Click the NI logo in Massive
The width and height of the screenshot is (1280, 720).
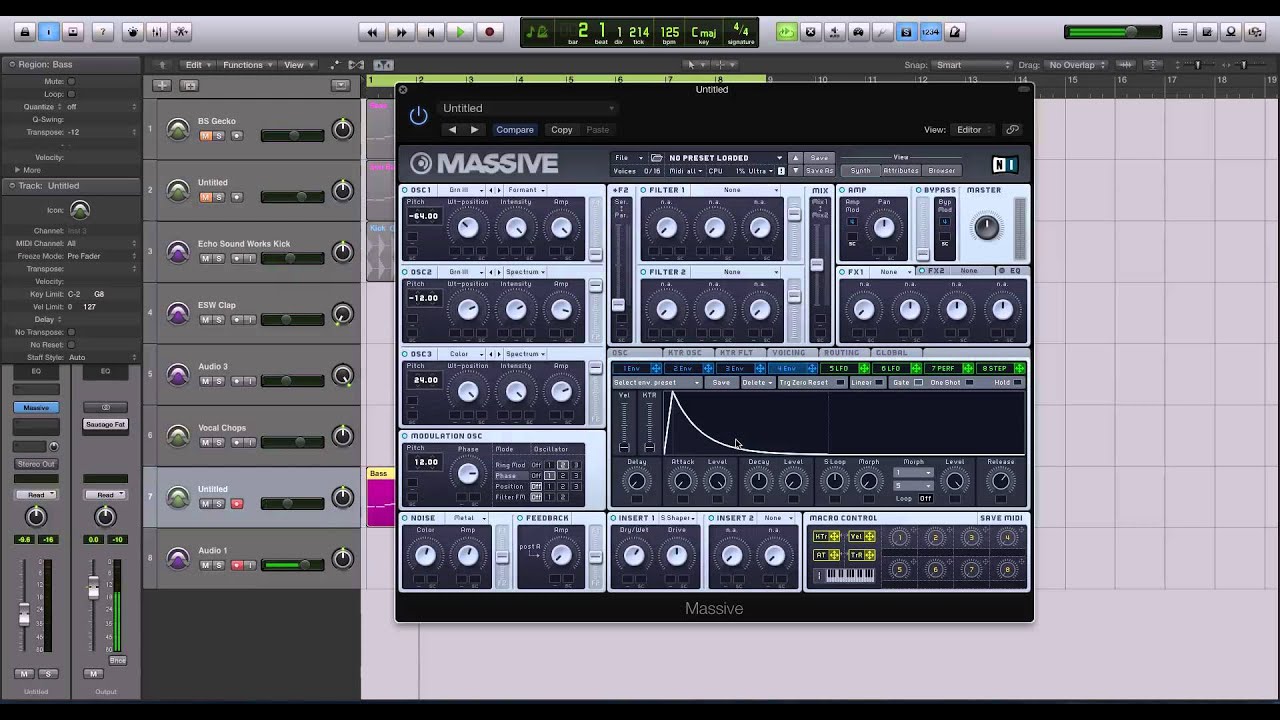(1004, 165)
